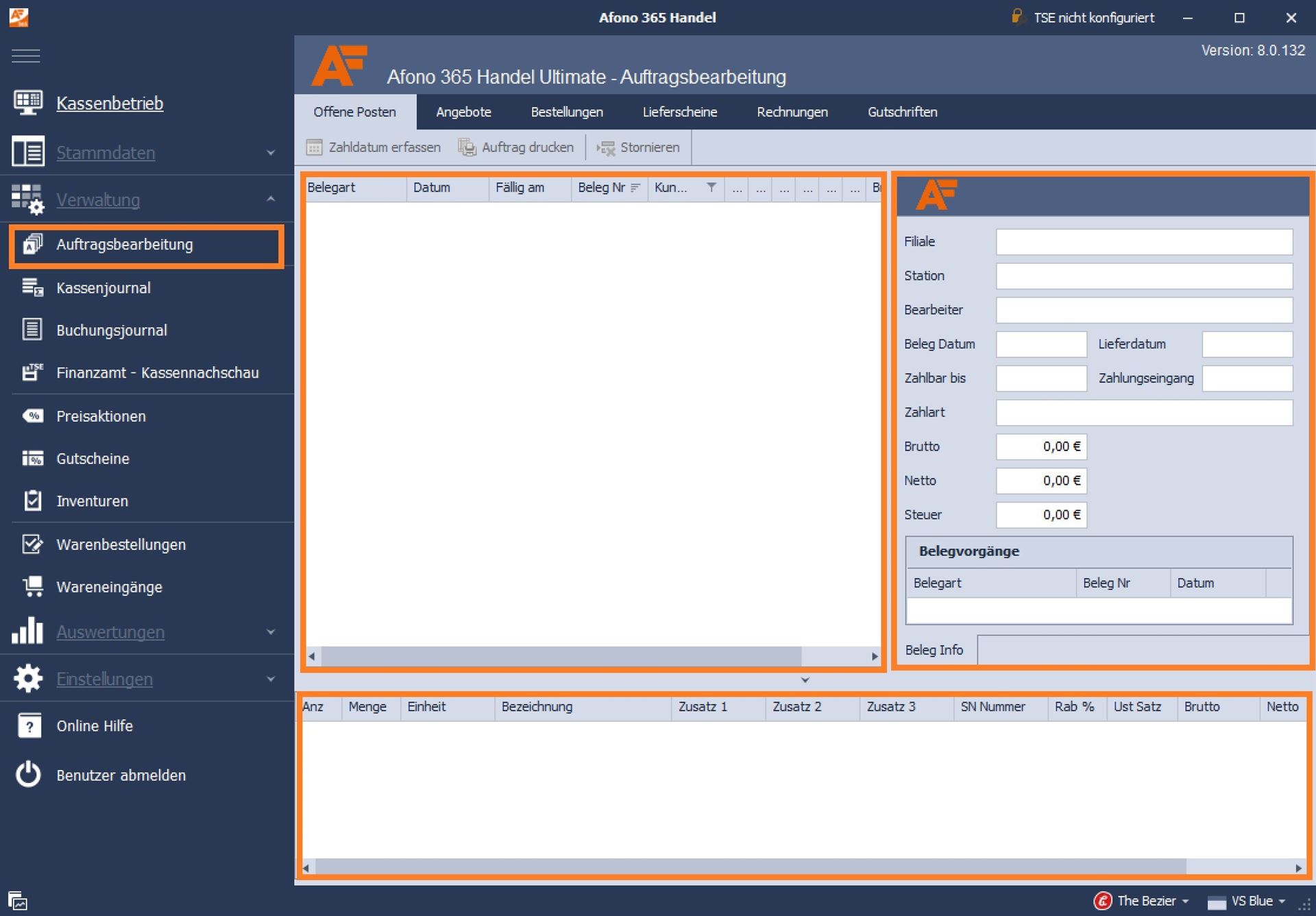Click the Ust Satz column header
Image resolution: width=1316 pixels, height=916 pixels.
(1142, 707)
